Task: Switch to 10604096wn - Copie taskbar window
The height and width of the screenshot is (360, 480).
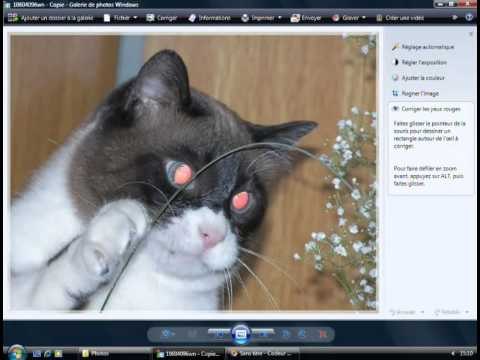Action: tap(189, 353)
